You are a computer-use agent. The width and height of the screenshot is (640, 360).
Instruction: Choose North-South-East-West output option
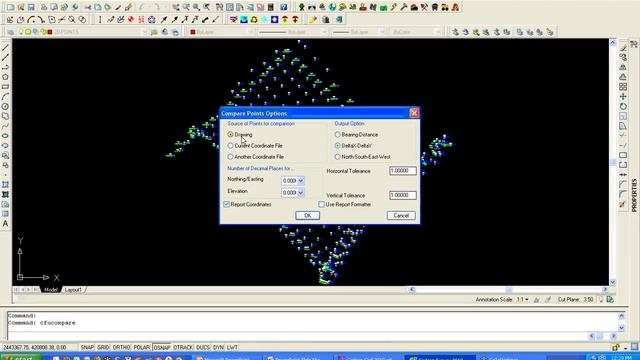[338, 157]
